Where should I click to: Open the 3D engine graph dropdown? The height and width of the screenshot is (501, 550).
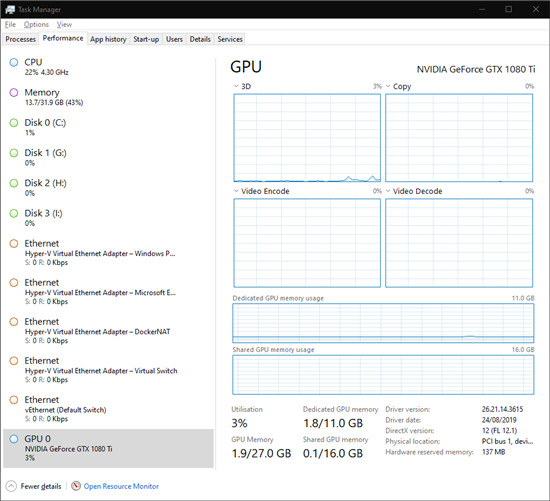click(236, 86)
